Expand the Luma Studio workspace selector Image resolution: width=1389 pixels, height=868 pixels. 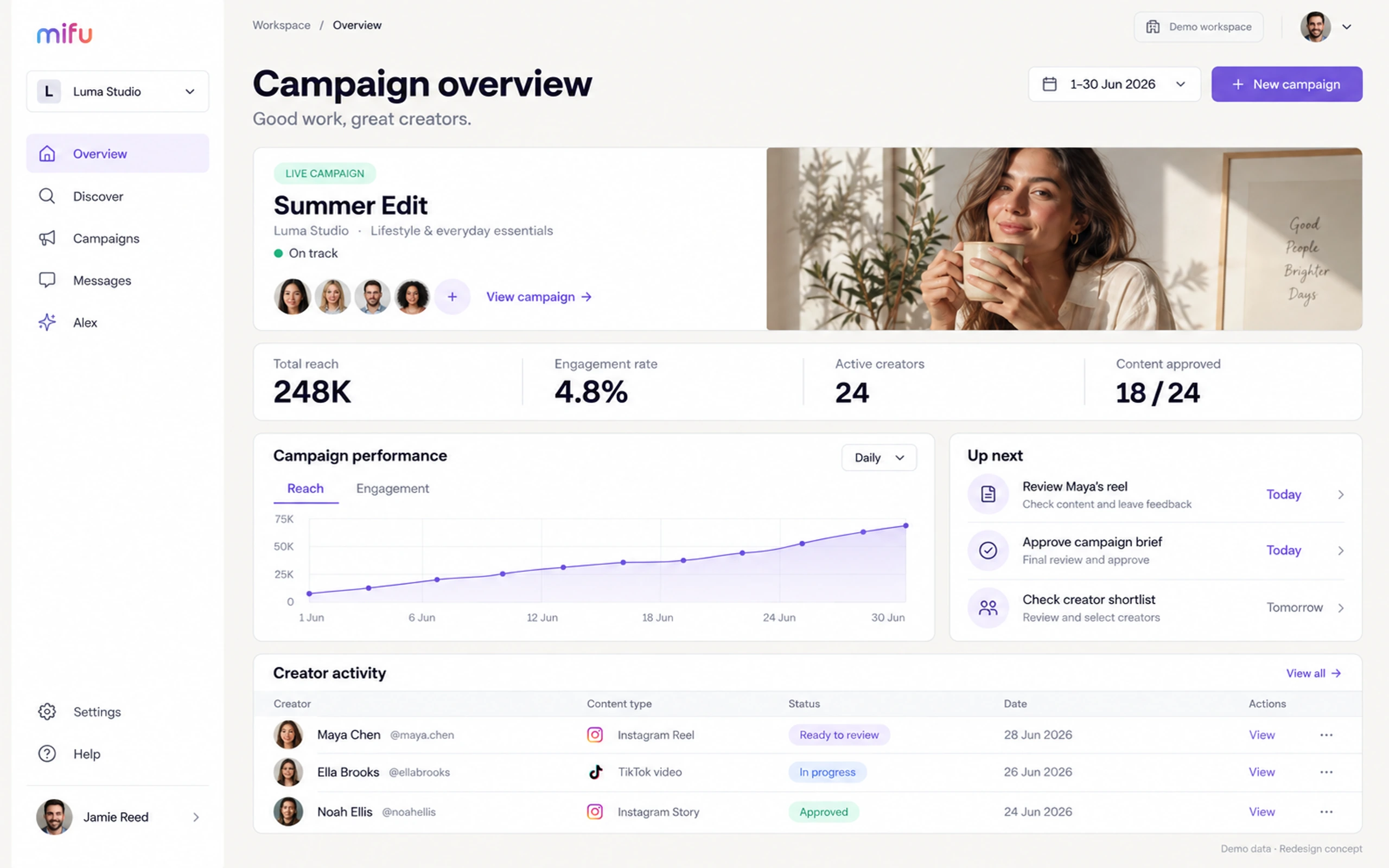(x=118, y=91)
